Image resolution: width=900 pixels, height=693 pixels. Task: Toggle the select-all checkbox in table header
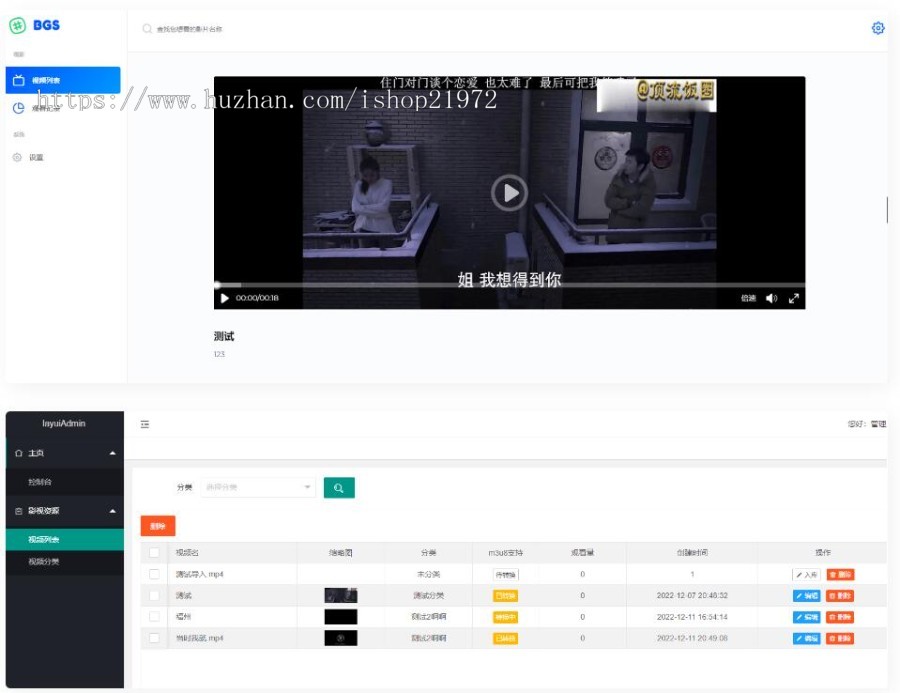[154, 552]
